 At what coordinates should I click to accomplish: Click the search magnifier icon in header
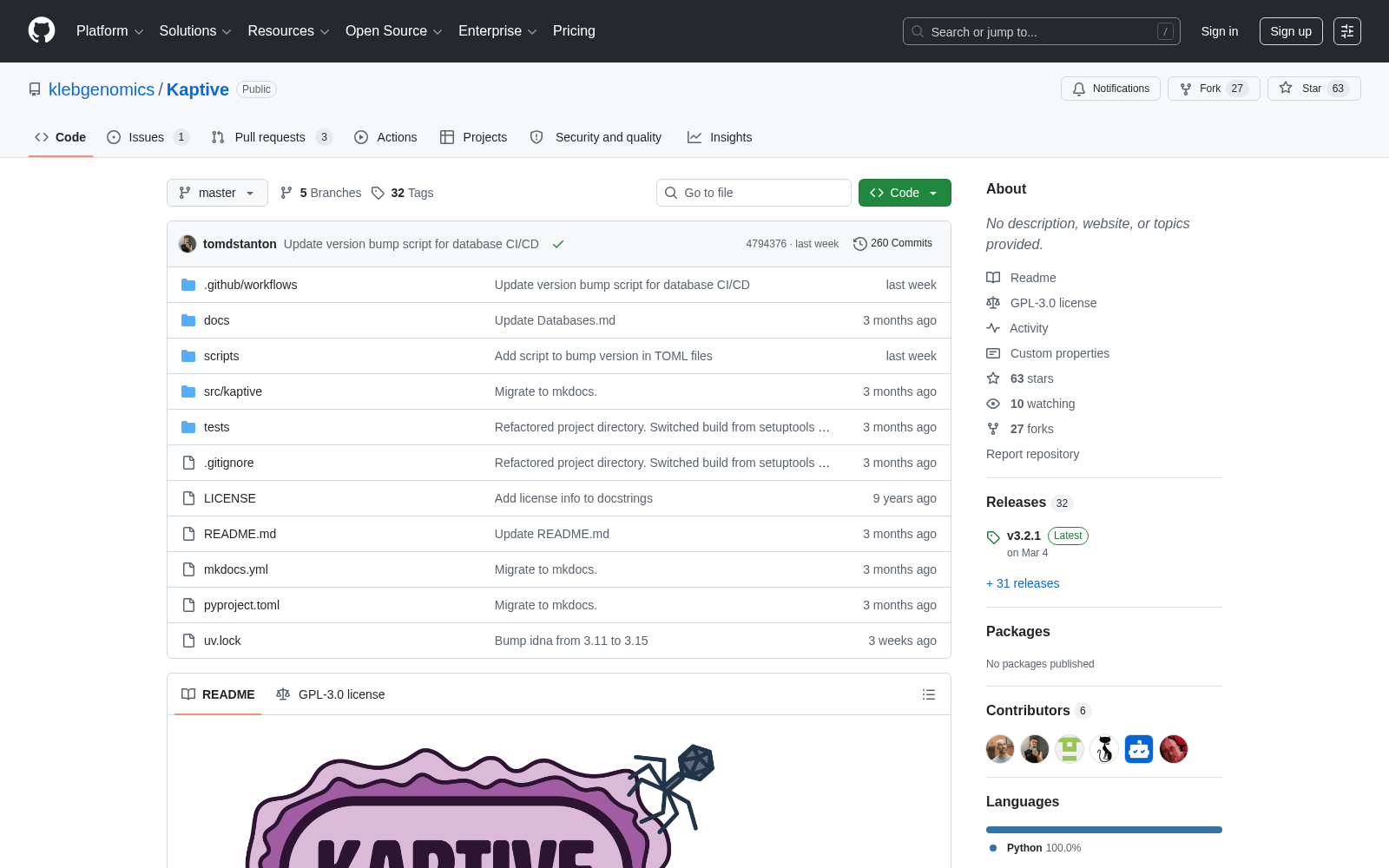918,31
